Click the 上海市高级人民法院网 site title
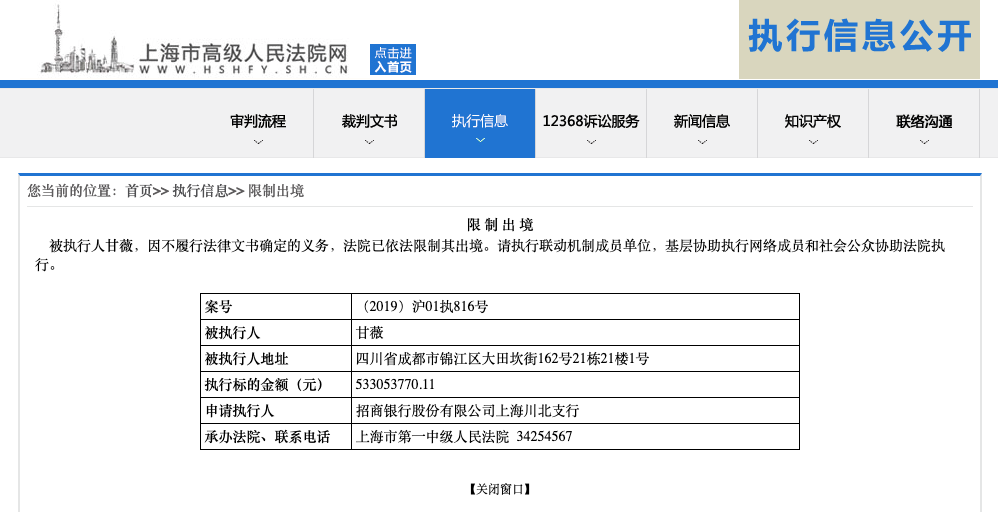Image resolution: width=998 pixels, height=512 pixels. pyautogui.click(x=243, y=53)
